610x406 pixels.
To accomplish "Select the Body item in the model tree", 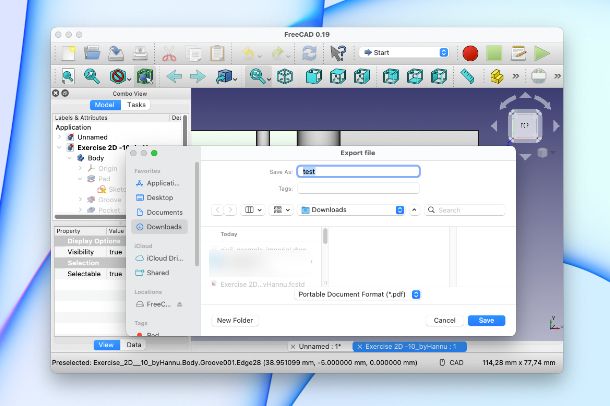I will coord(96,158).
